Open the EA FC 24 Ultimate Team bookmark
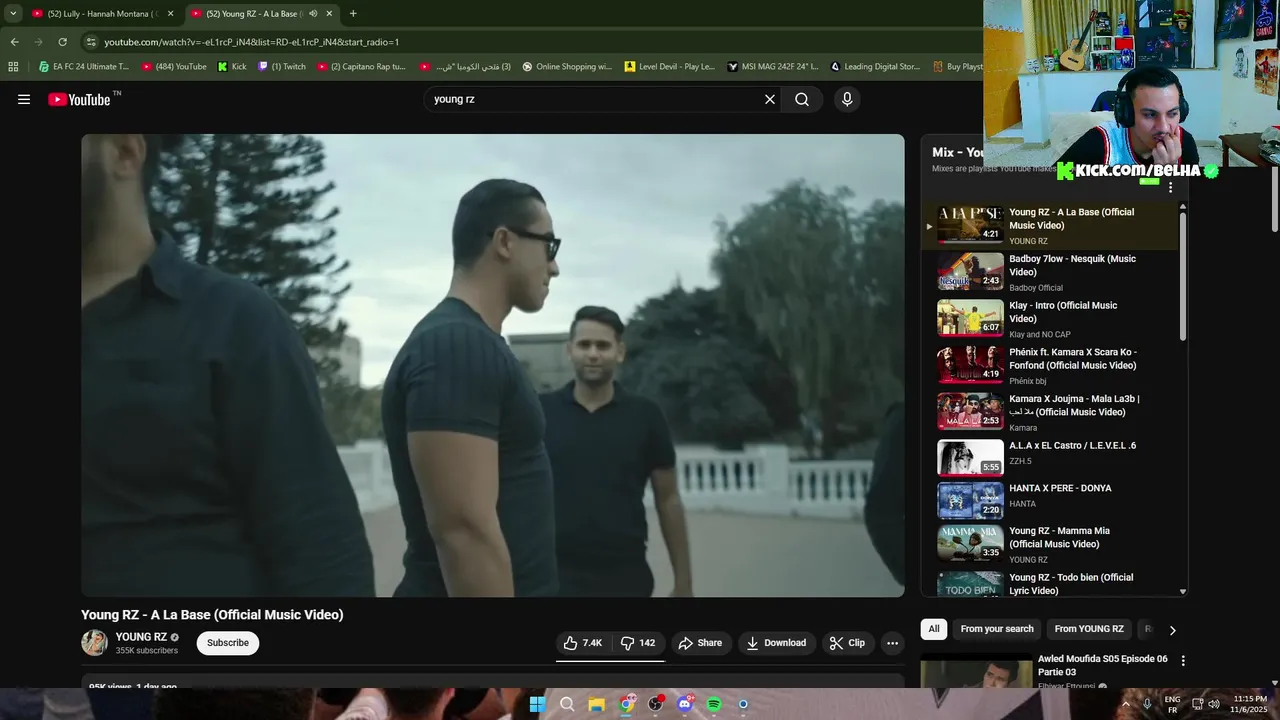The width and height of the screenshot is (1280, 720). (84, 67)
